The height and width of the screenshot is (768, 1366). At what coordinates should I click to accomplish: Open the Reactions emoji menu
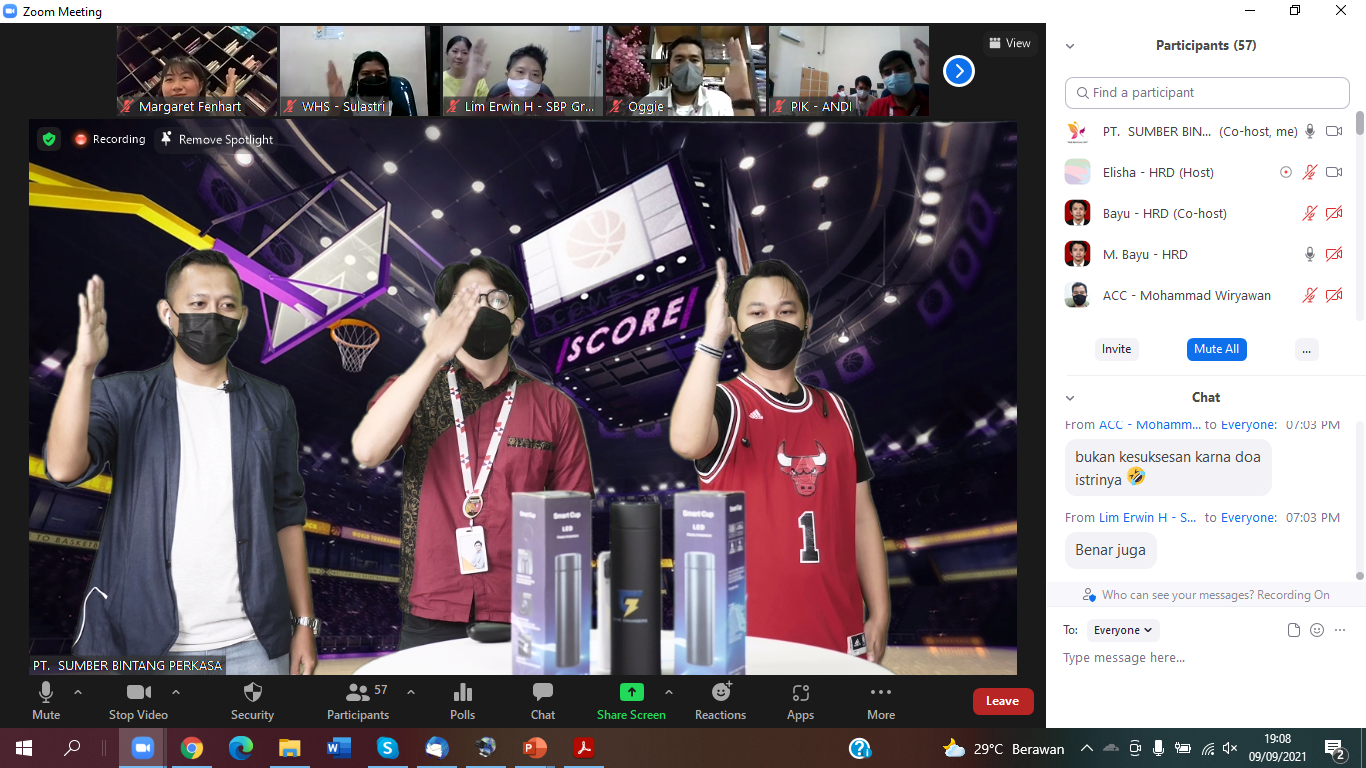720,700
